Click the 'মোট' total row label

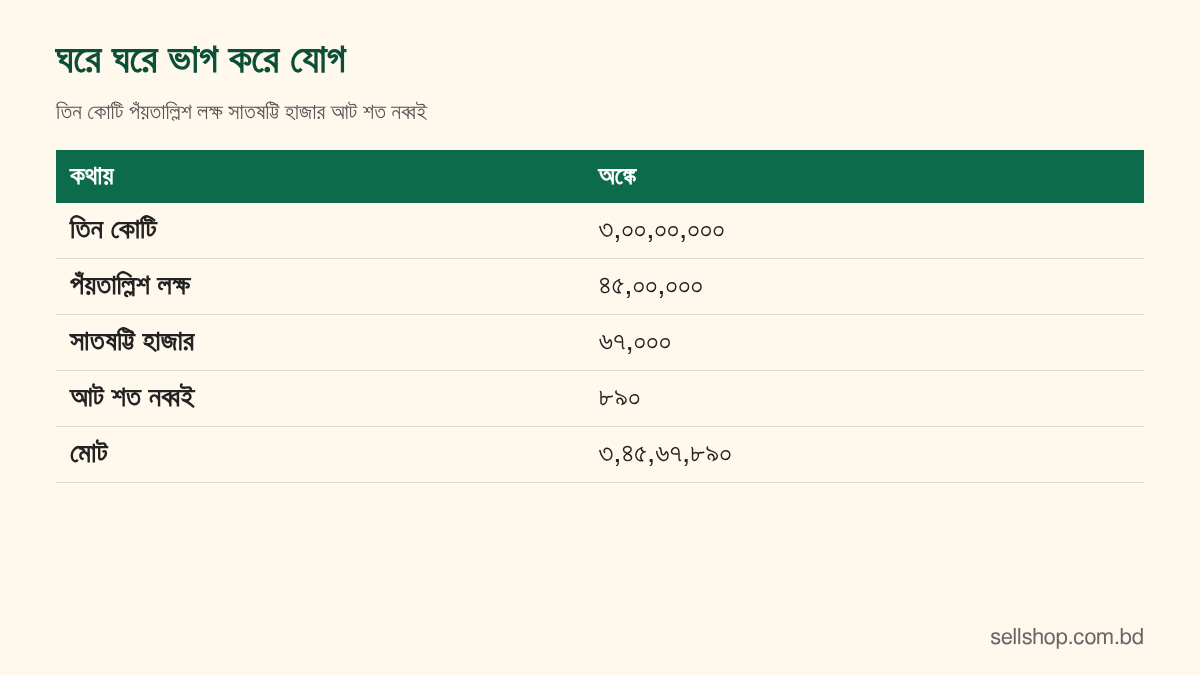[x=89, y=454]
